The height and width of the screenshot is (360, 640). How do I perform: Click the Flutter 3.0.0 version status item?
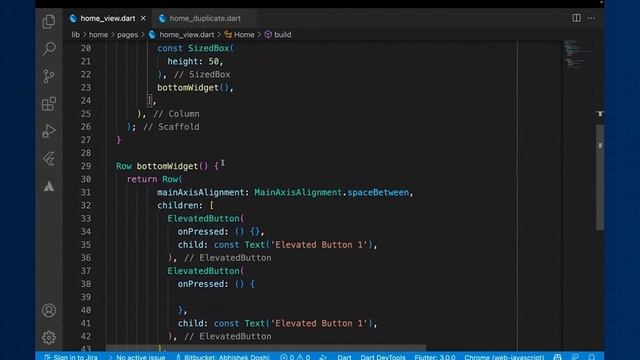[x=435, y=357]
